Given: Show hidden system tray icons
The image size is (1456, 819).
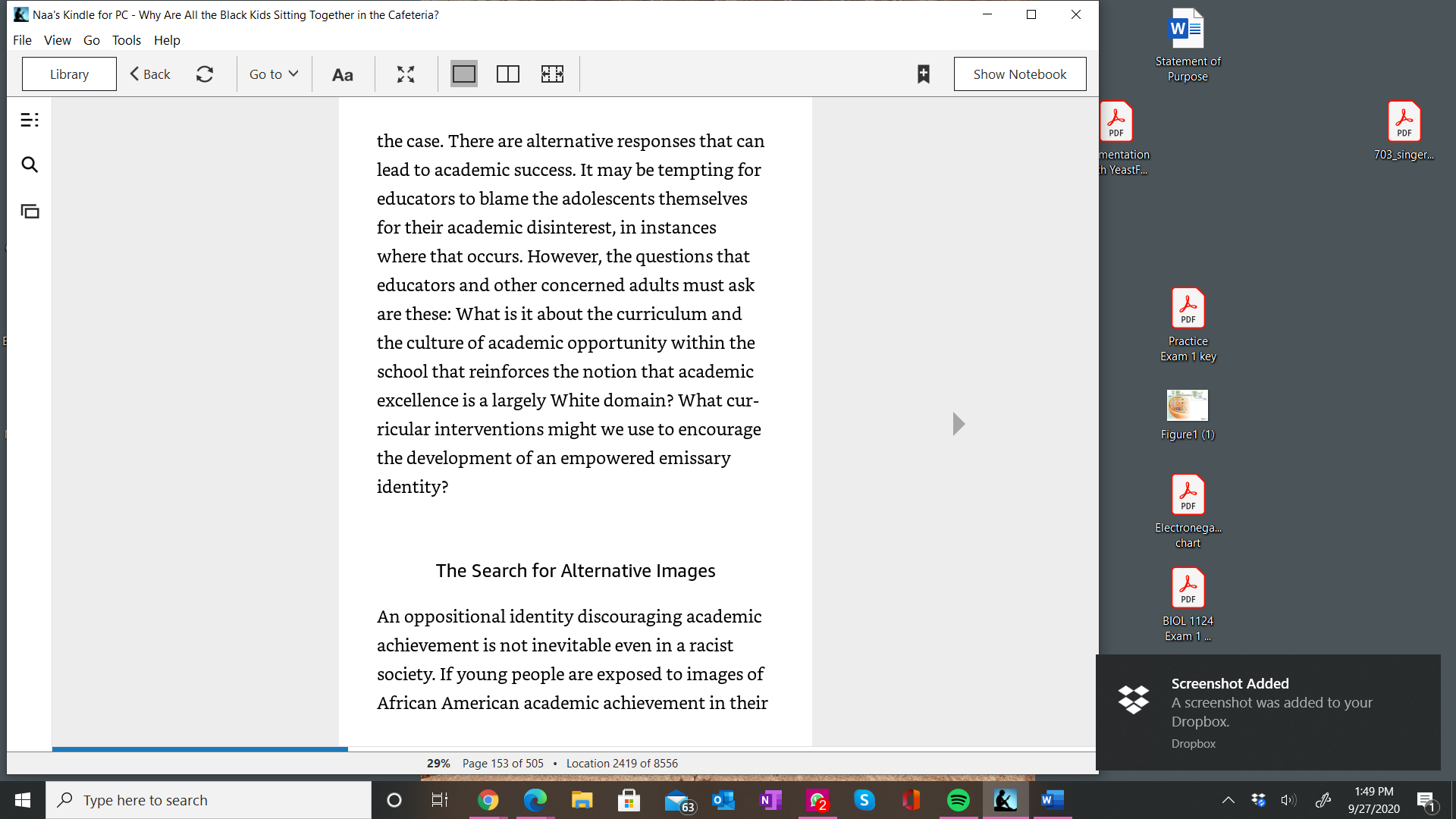Looking at the screenshot, I should point(1228,800).
